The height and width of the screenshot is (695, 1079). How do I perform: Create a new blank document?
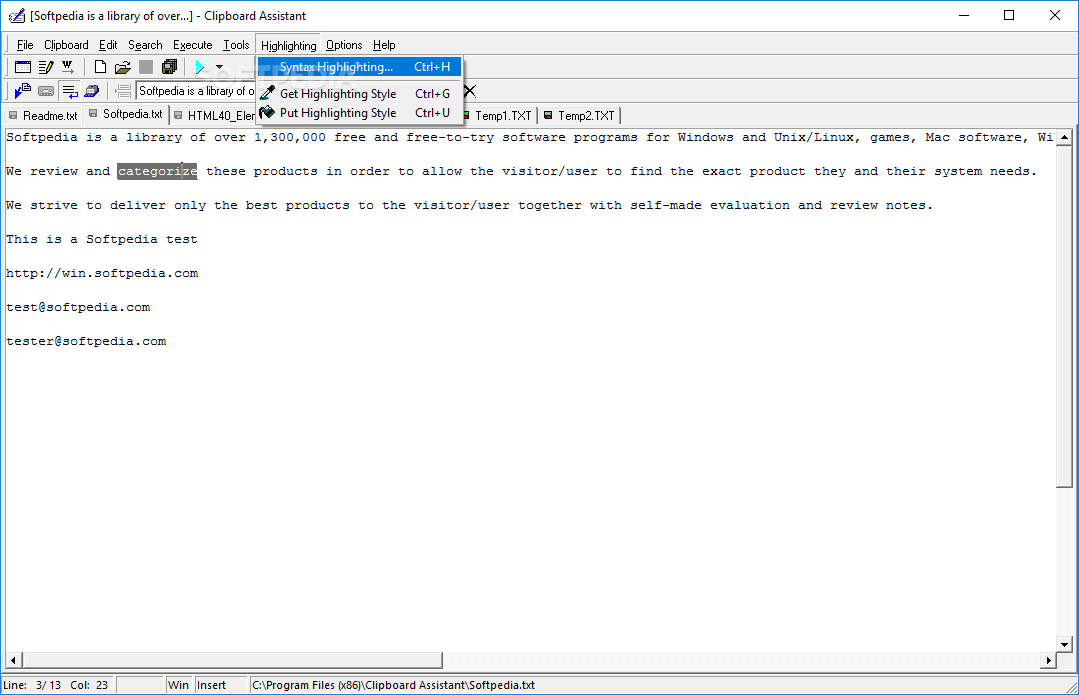click(100, 67)
